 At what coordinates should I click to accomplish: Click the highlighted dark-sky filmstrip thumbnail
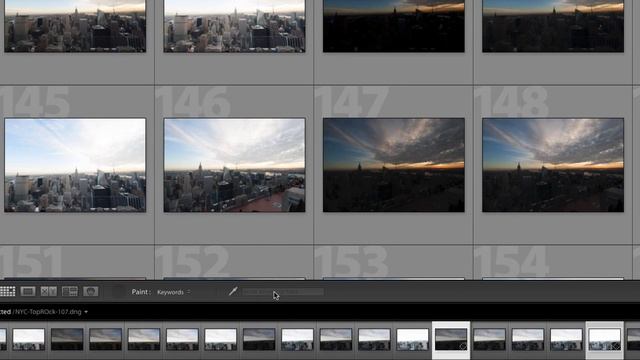pyautogui.click(x=451, y=339)
